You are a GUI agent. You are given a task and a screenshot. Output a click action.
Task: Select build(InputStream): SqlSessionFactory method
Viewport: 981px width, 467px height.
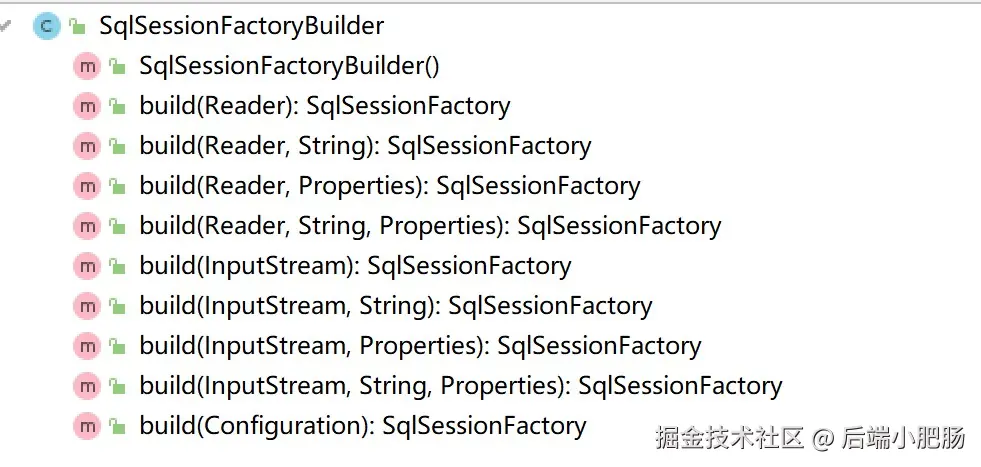[355, 266]
